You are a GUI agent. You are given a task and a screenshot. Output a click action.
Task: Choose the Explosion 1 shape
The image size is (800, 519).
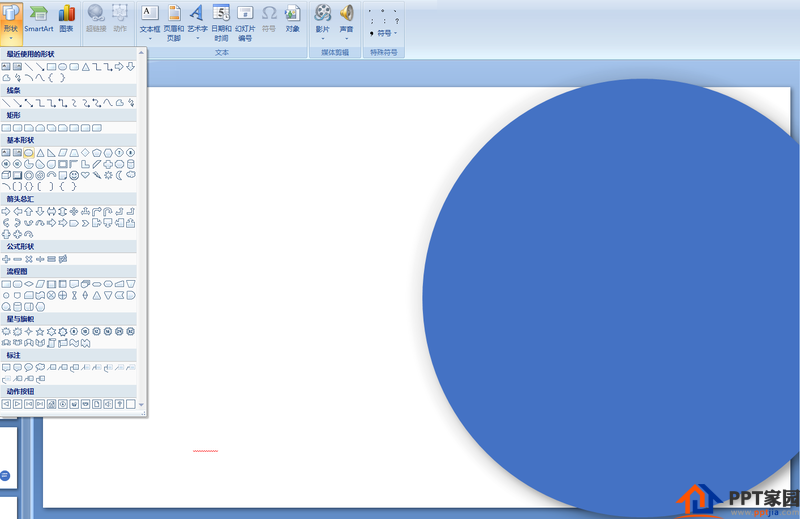pyautogui.click(x=6, y=332)
